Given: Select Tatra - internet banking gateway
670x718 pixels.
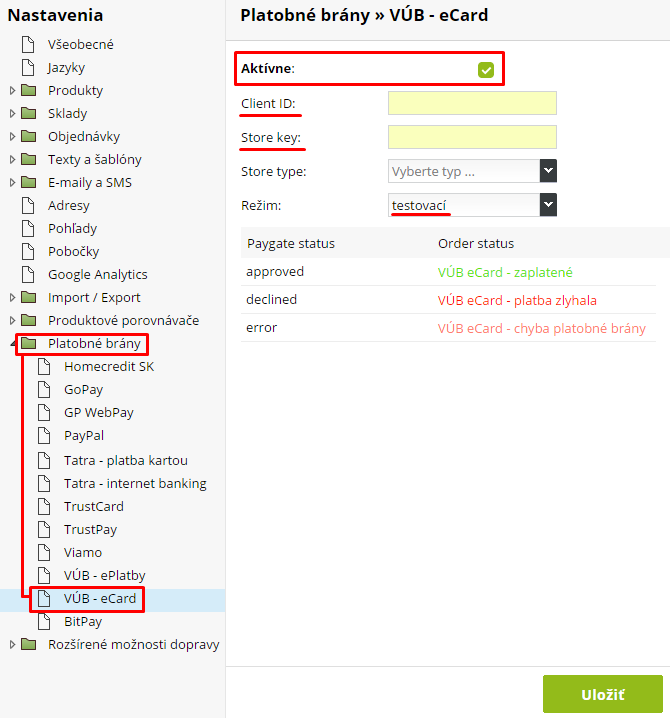Looking at the screenshot, I should [x=135, y=484].
